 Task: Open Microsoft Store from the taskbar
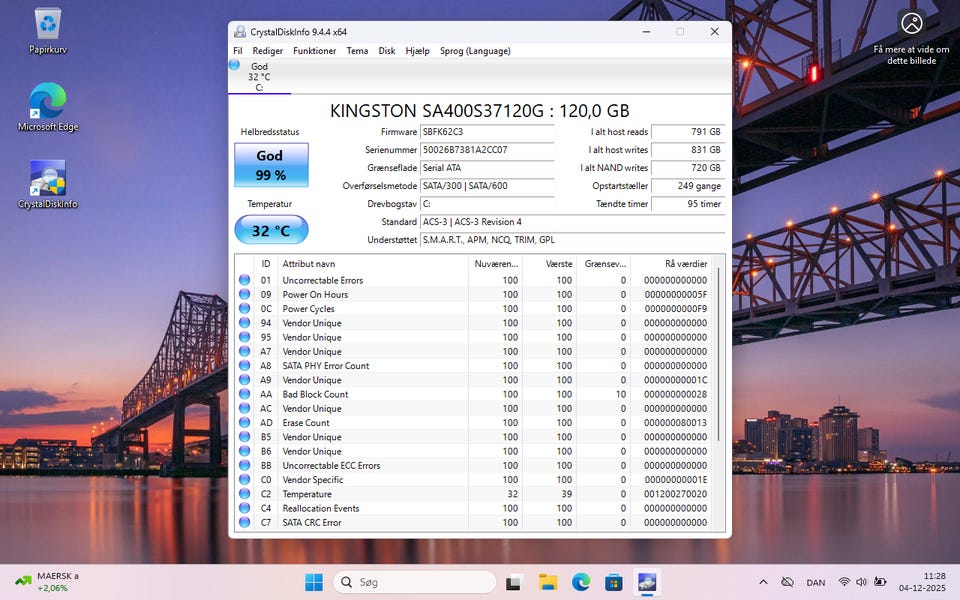614,582
